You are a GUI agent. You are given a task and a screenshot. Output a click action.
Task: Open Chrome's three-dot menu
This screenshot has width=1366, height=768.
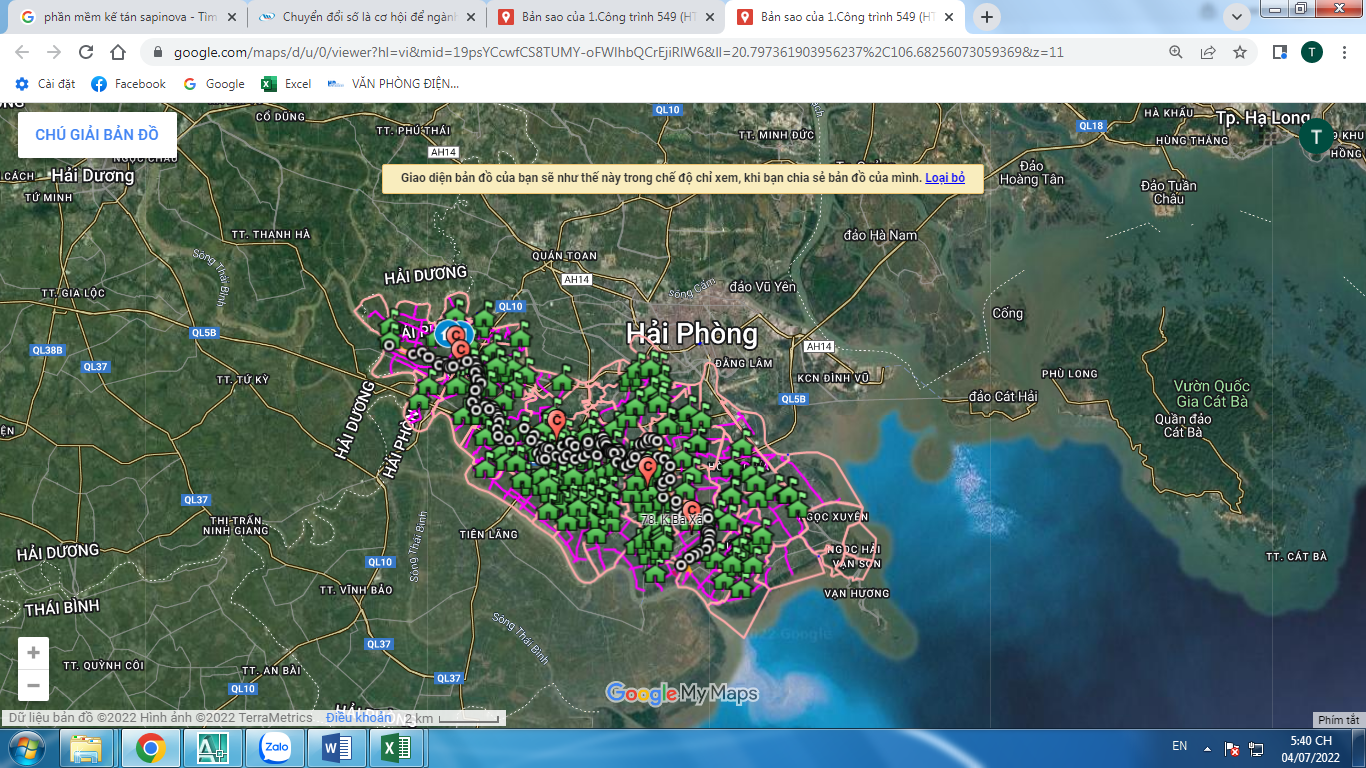1345,52
